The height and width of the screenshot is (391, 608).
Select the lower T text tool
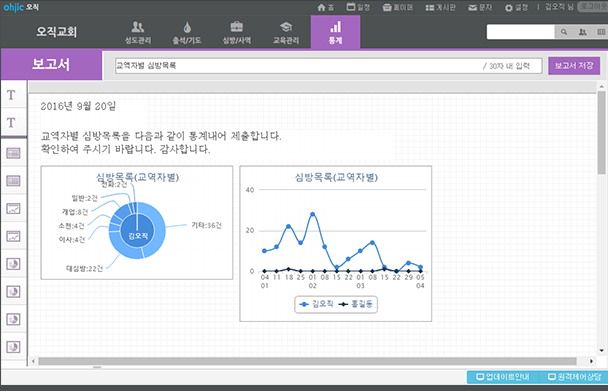pyautogui.click(x=12, y=123)
